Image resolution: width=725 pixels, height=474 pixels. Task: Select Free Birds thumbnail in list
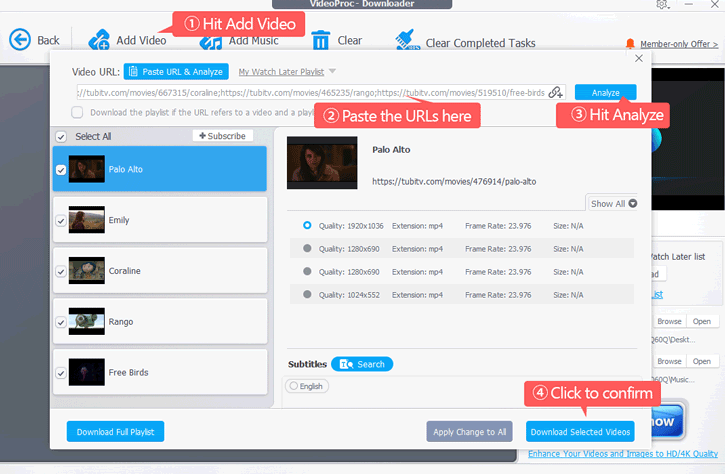[x=86, y=372]
